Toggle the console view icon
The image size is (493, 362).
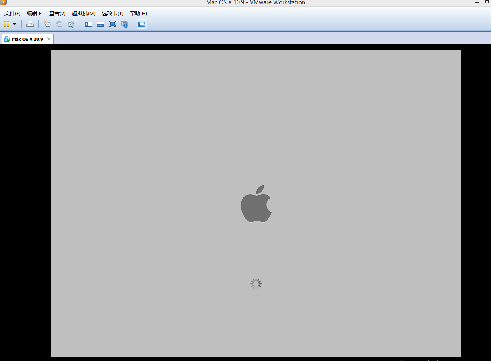pos(142,24)
